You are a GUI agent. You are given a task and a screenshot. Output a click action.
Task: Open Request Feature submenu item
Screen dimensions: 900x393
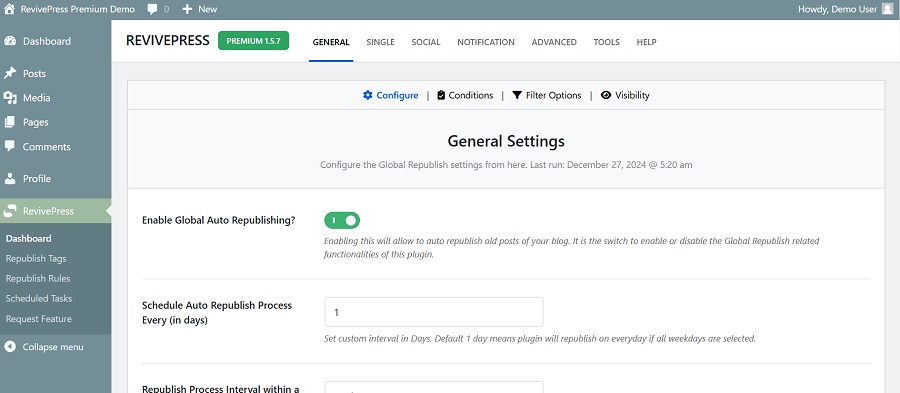point(38,319)
